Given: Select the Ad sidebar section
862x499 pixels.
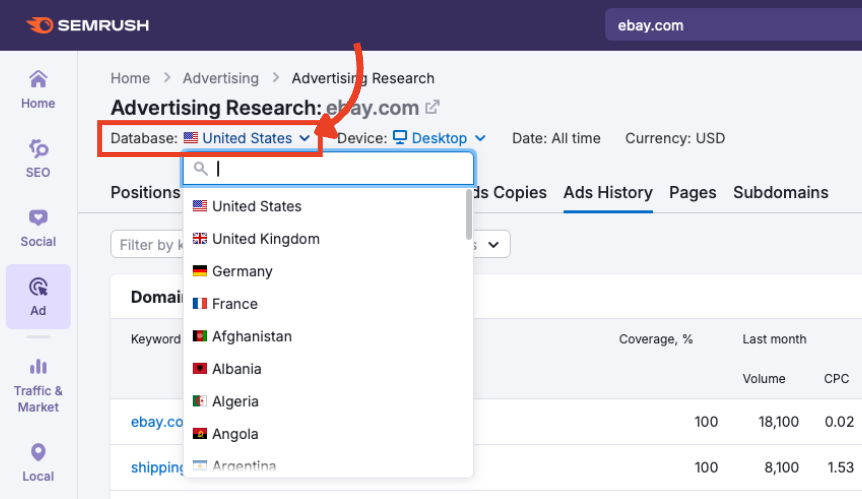Looking at the screenshot, I should pos(38,296).
